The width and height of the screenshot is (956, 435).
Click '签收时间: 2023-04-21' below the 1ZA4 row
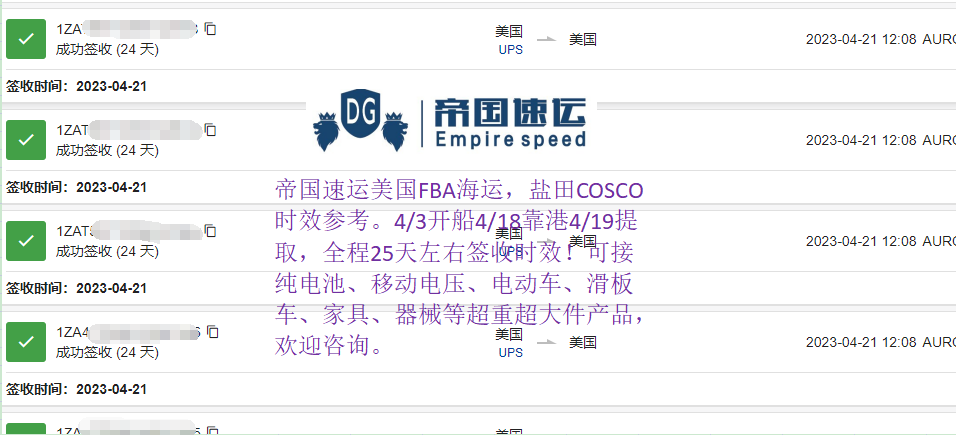tap(76, 389)
